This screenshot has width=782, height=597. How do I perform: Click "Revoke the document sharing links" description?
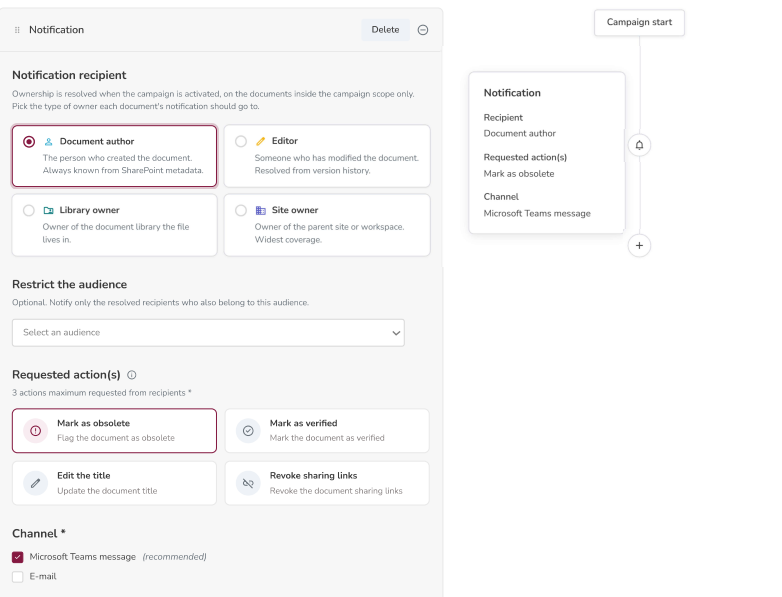click(x=336, y=491)
